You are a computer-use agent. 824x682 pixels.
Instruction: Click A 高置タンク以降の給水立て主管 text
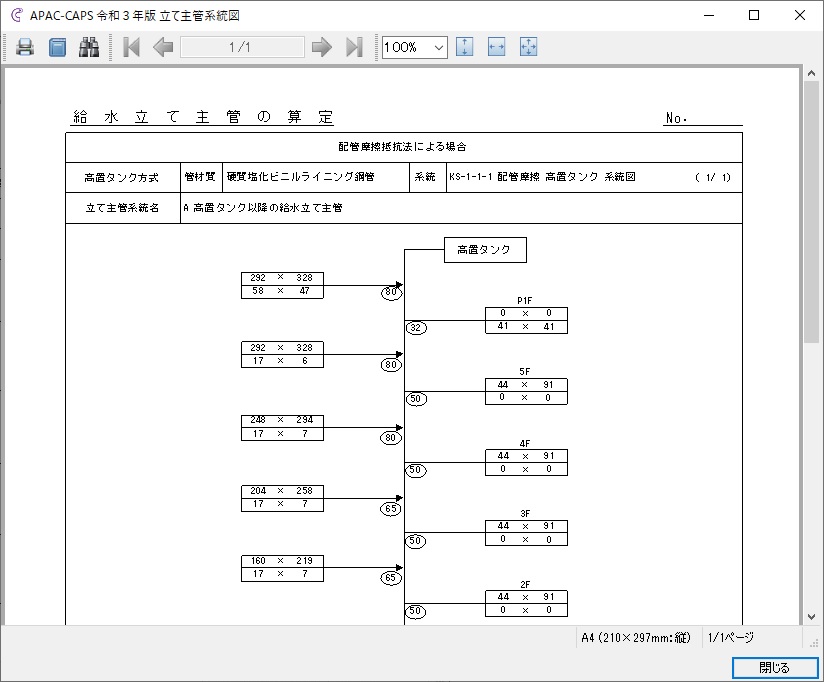263,208
